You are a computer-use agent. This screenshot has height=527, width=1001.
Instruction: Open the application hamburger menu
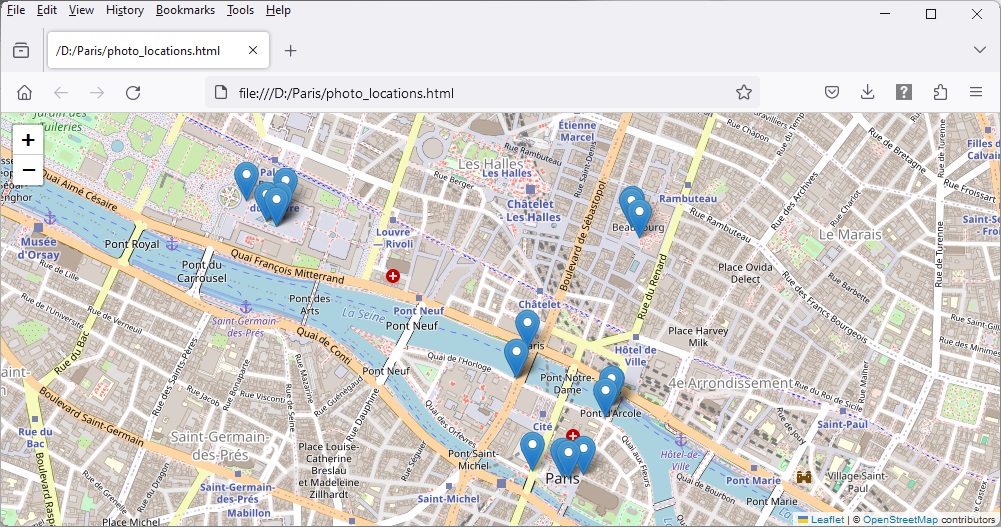coord(975,93)
